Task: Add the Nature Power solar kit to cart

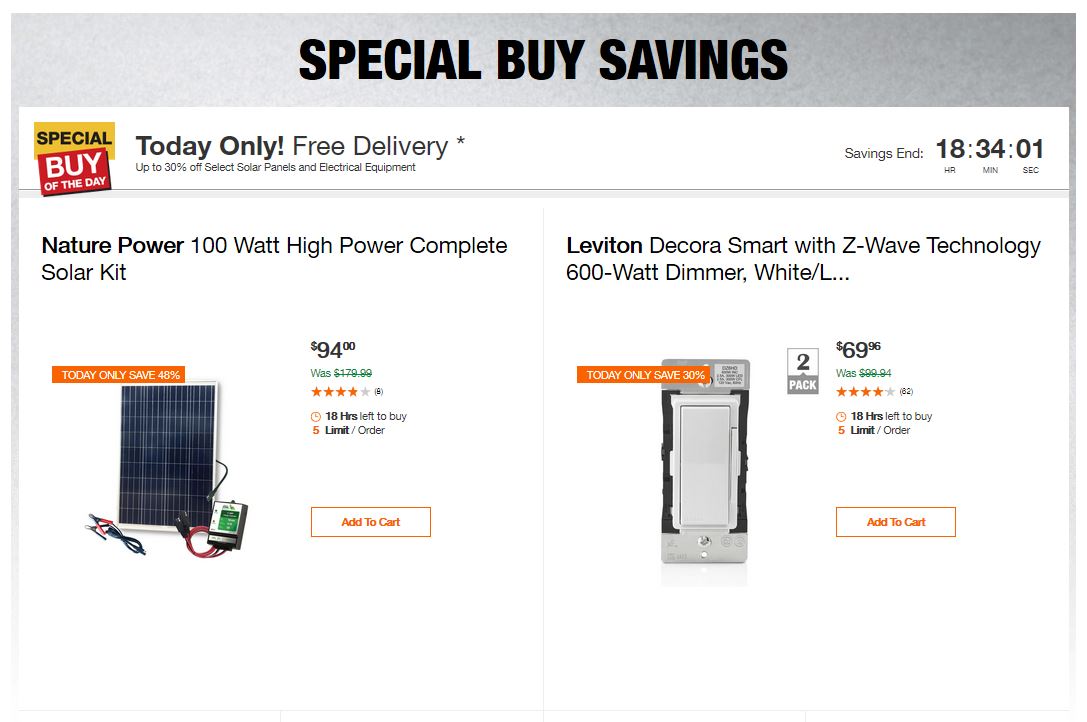Action: coord(371,522)
